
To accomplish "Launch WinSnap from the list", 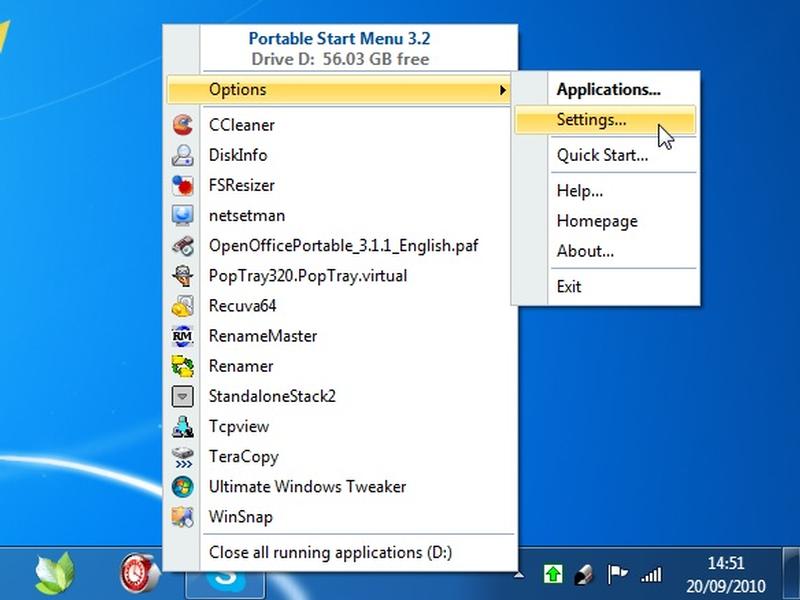I will pos(240,517).
